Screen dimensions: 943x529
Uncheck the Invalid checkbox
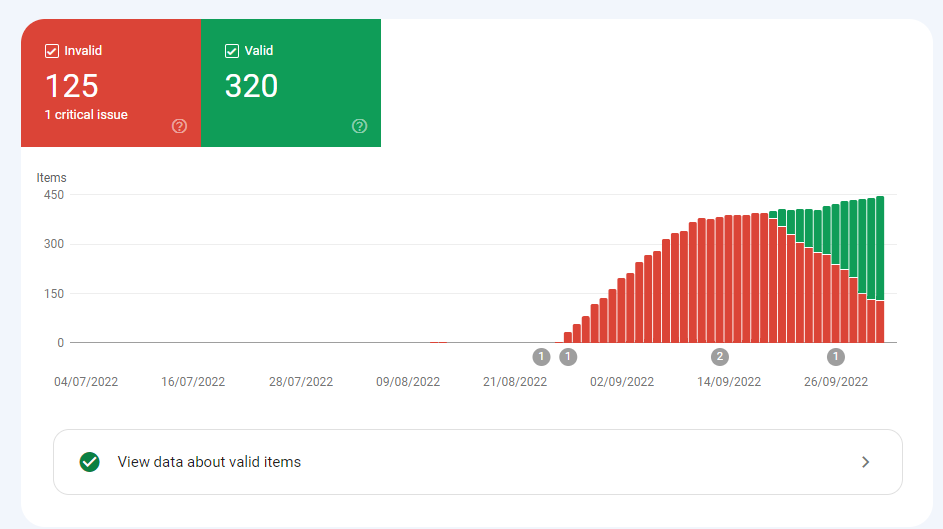[52, 51]
